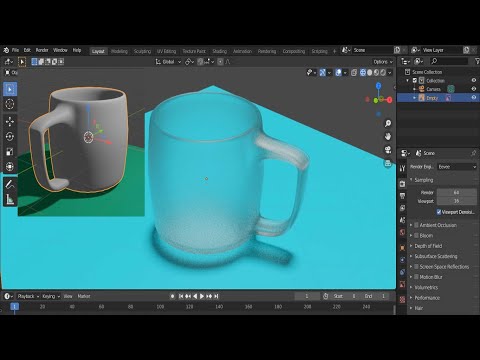This screenshot has width=480, height=360.
Task: Click the outliner filter funnel icon
Action: [x=477, y=61]
